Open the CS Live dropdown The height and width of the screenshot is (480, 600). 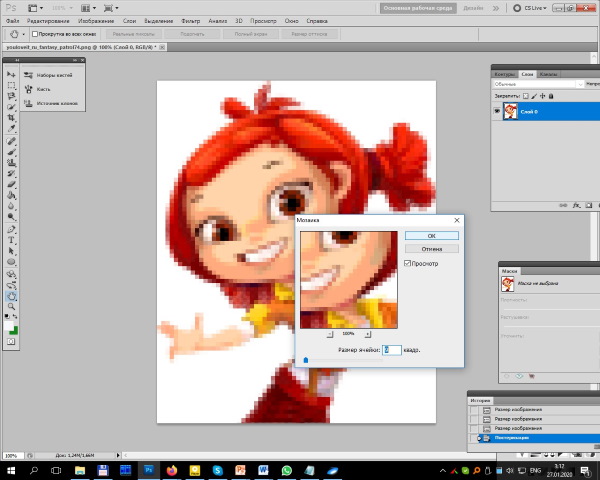click(x=530, y=8)
